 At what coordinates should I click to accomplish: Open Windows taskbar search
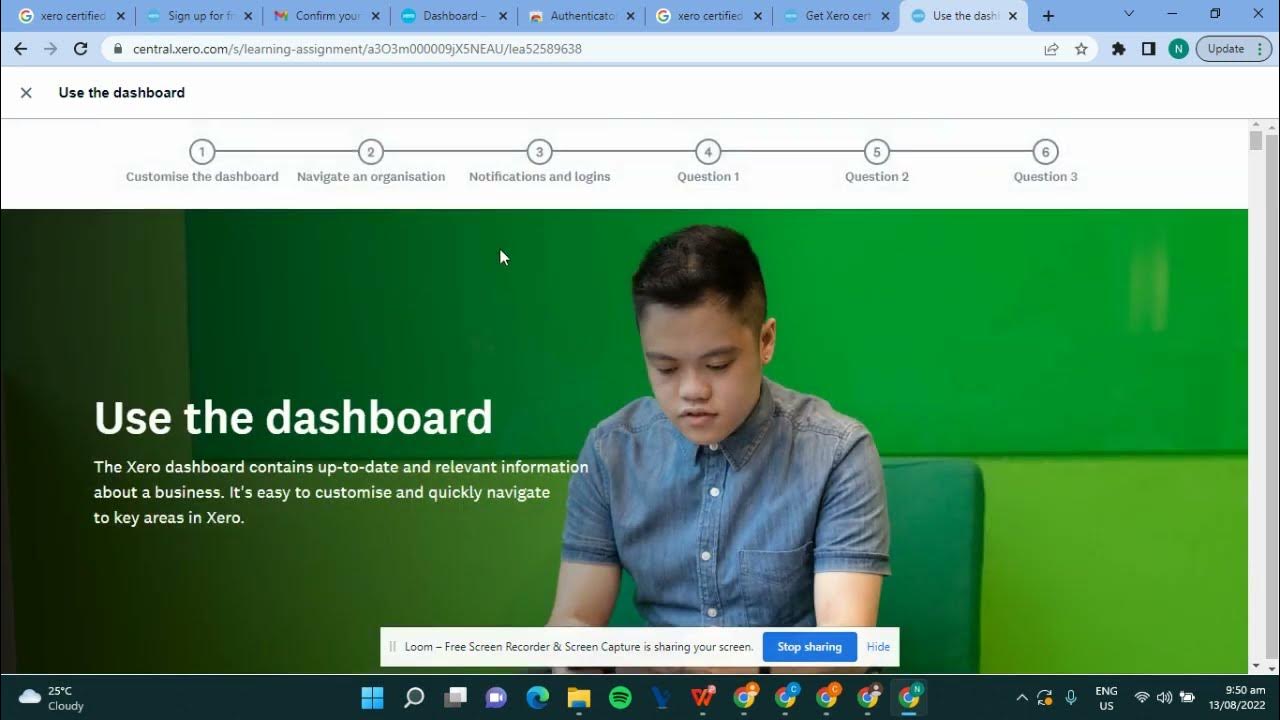click(x=414, y=697)
